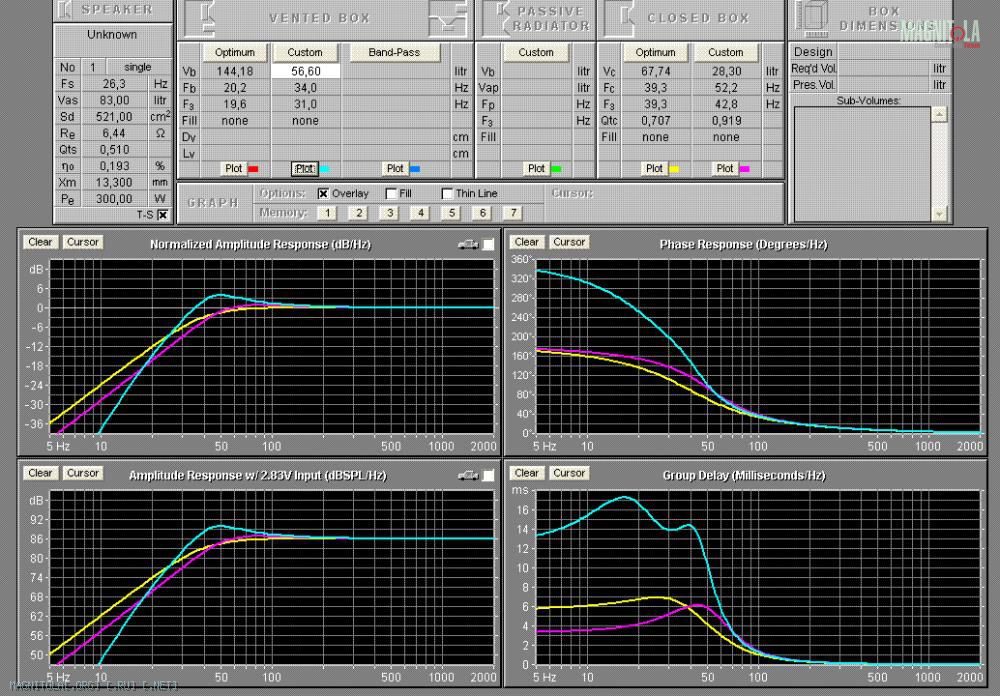
Task: Click the Band-Pass button
Action: point(394,52)
